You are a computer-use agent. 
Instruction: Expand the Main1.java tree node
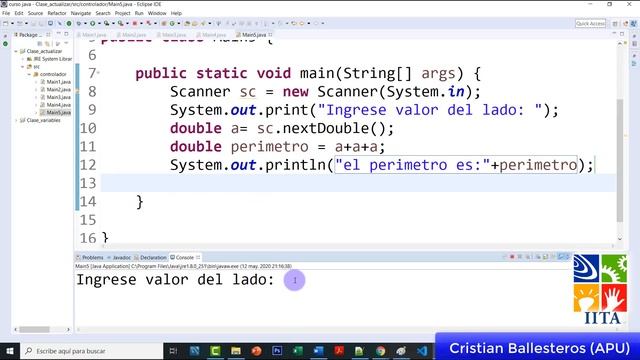(36, 82)
